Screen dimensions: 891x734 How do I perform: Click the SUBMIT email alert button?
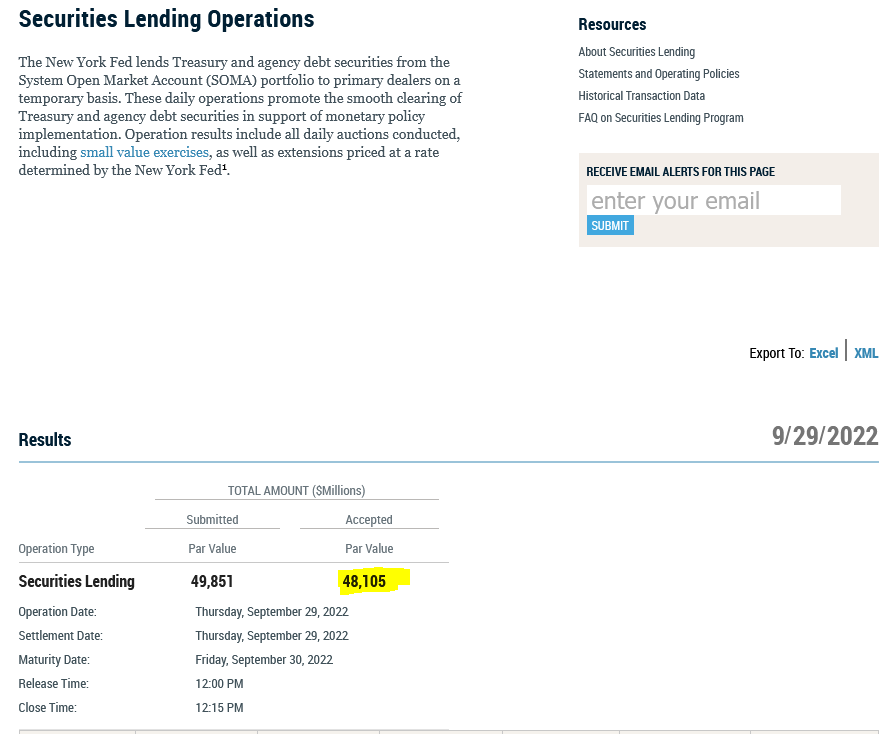click(610, 226)
